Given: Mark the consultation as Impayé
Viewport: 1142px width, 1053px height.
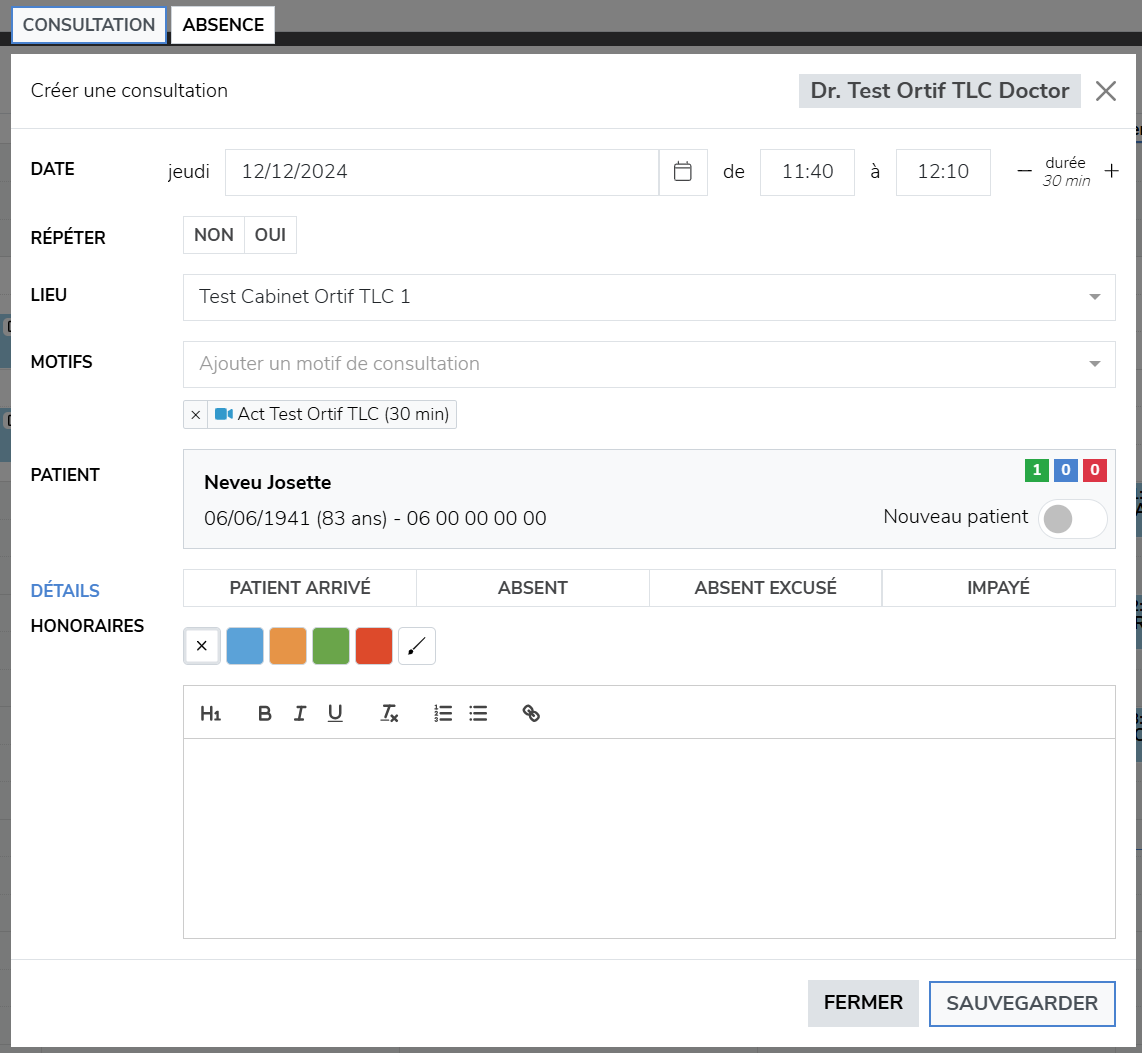Looking at the screenshot, I should click(x=999, y=588).
